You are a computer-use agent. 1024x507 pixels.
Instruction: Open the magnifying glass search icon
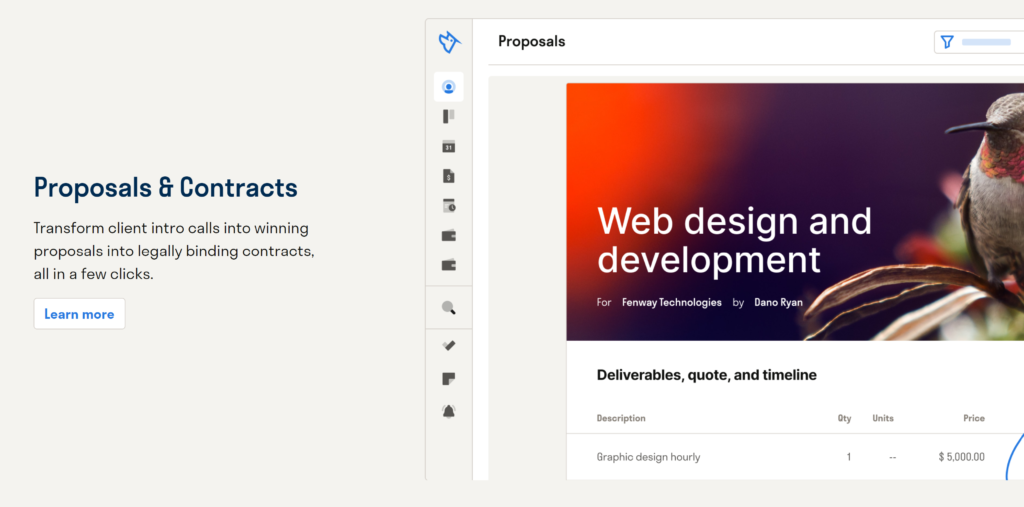click(x=449, y=308)
